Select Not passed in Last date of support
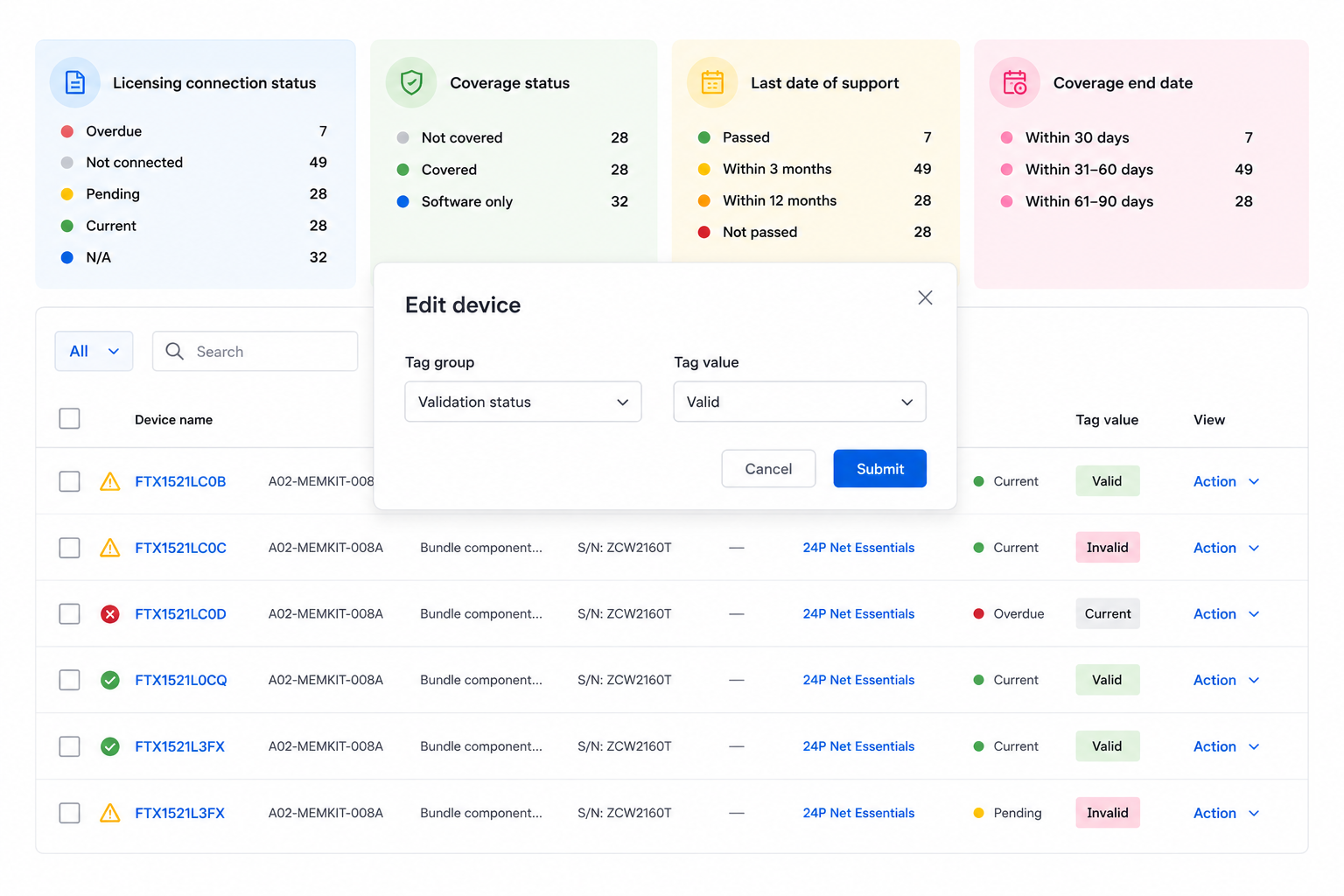1344x896 pixels. click(815, 232)
